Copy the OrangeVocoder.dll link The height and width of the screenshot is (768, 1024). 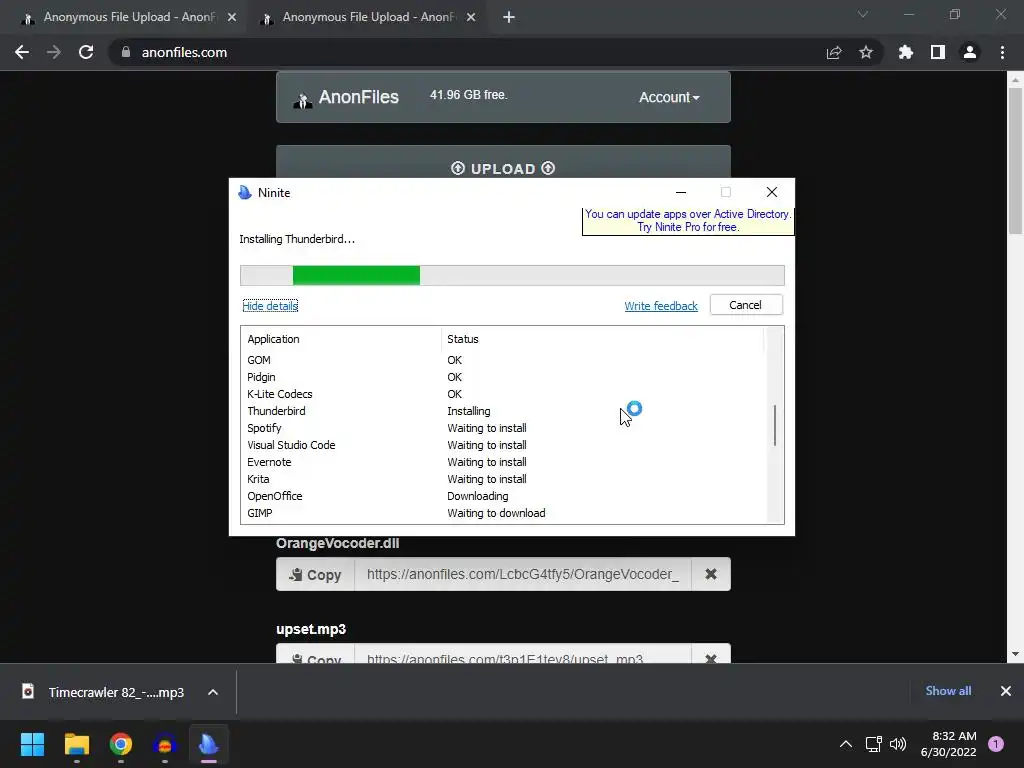click(315, 575)
